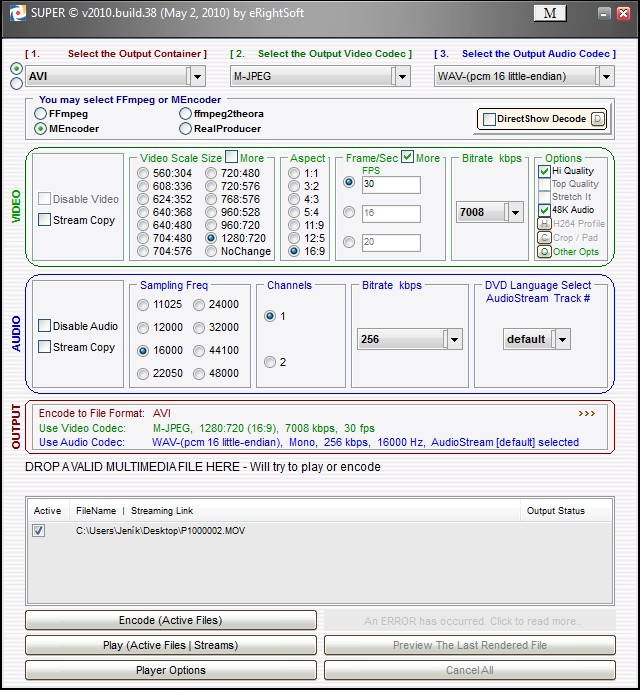The width and height of the screenshot is (640, 690).
Task: Click Encode (Active Files) button
Action: coord(170,621)
